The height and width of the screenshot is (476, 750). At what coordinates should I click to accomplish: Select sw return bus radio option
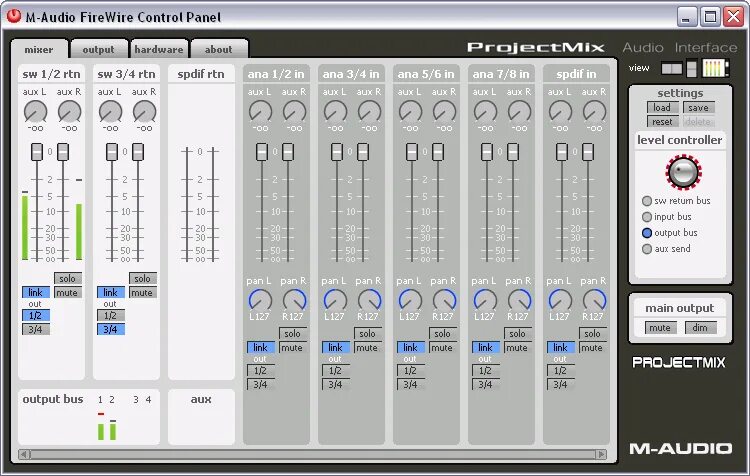(647, 201)
